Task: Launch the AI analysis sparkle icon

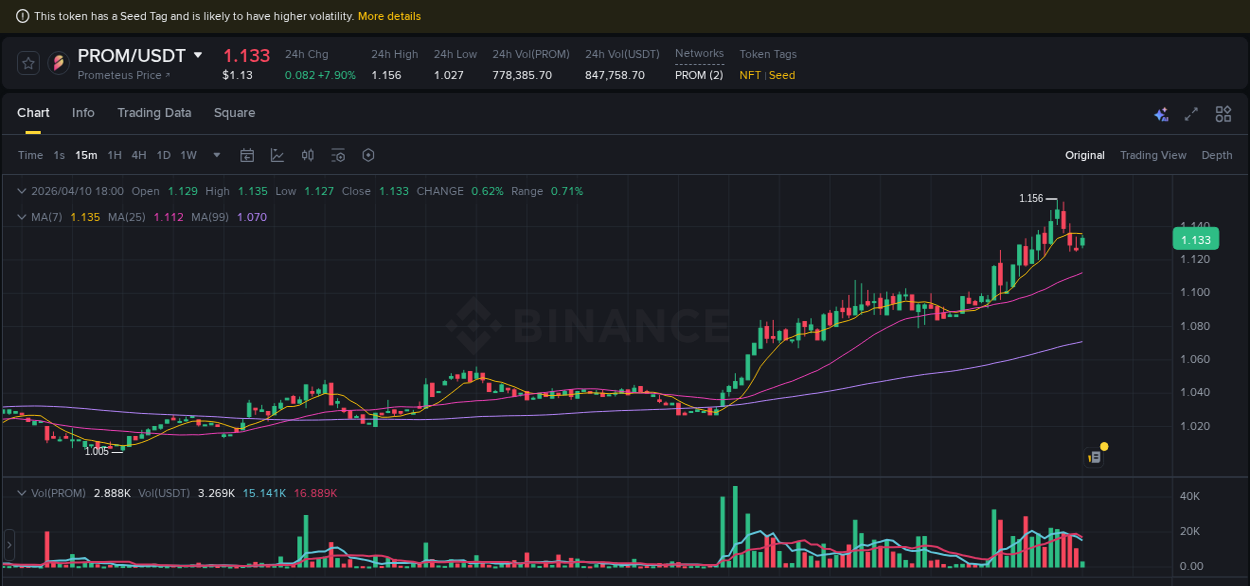Action: [1161, 114]
